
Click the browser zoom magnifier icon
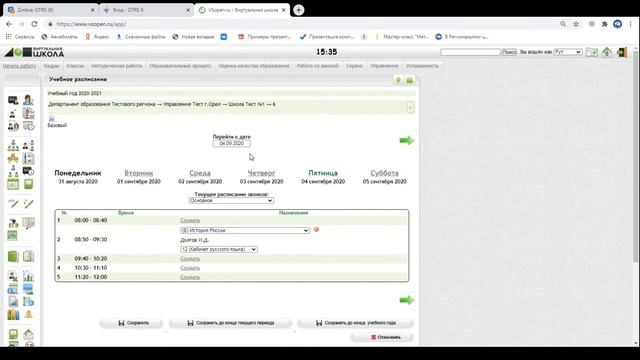(563, 24)
